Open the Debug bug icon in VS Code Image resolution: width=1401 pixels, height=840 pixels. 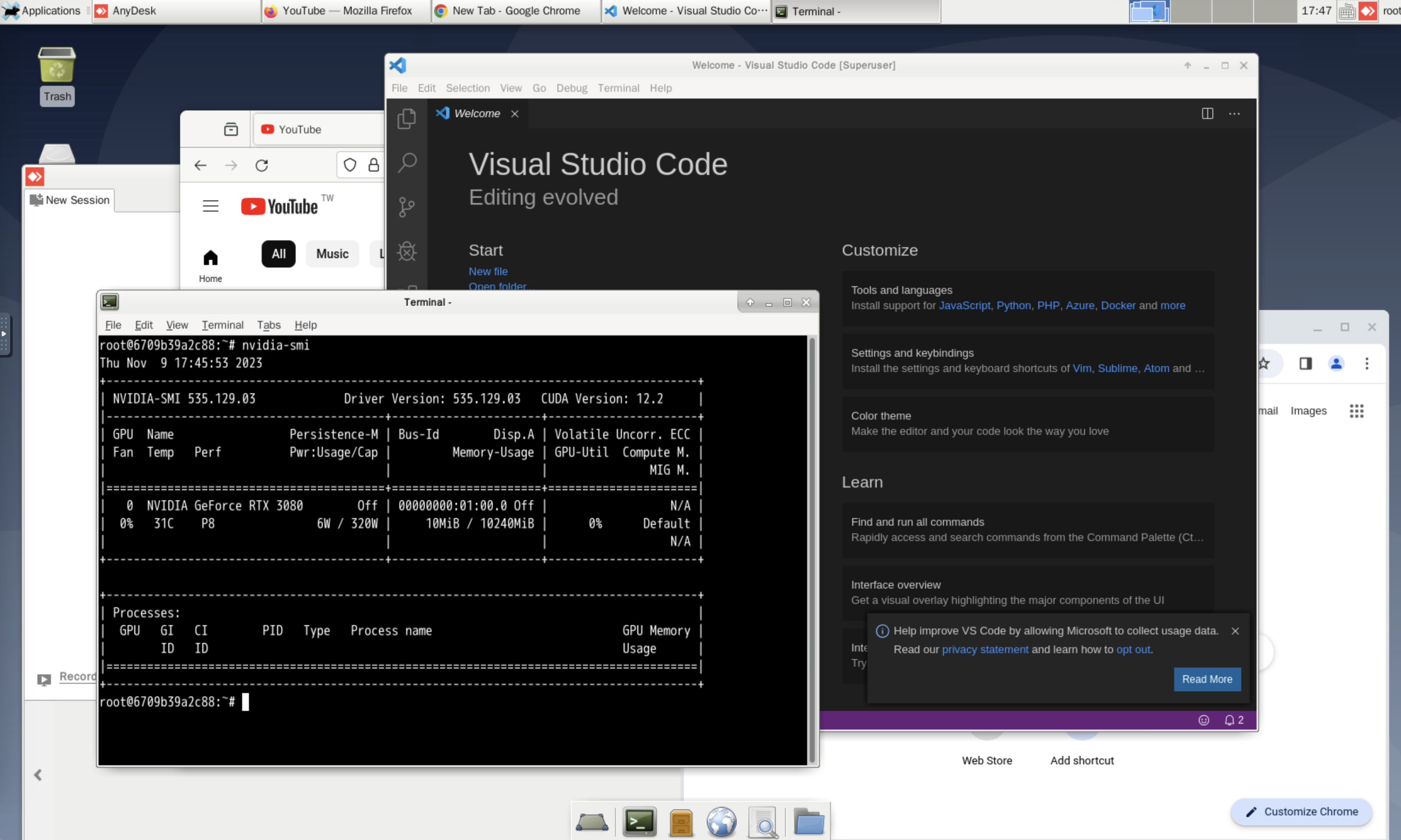(407, 251)
